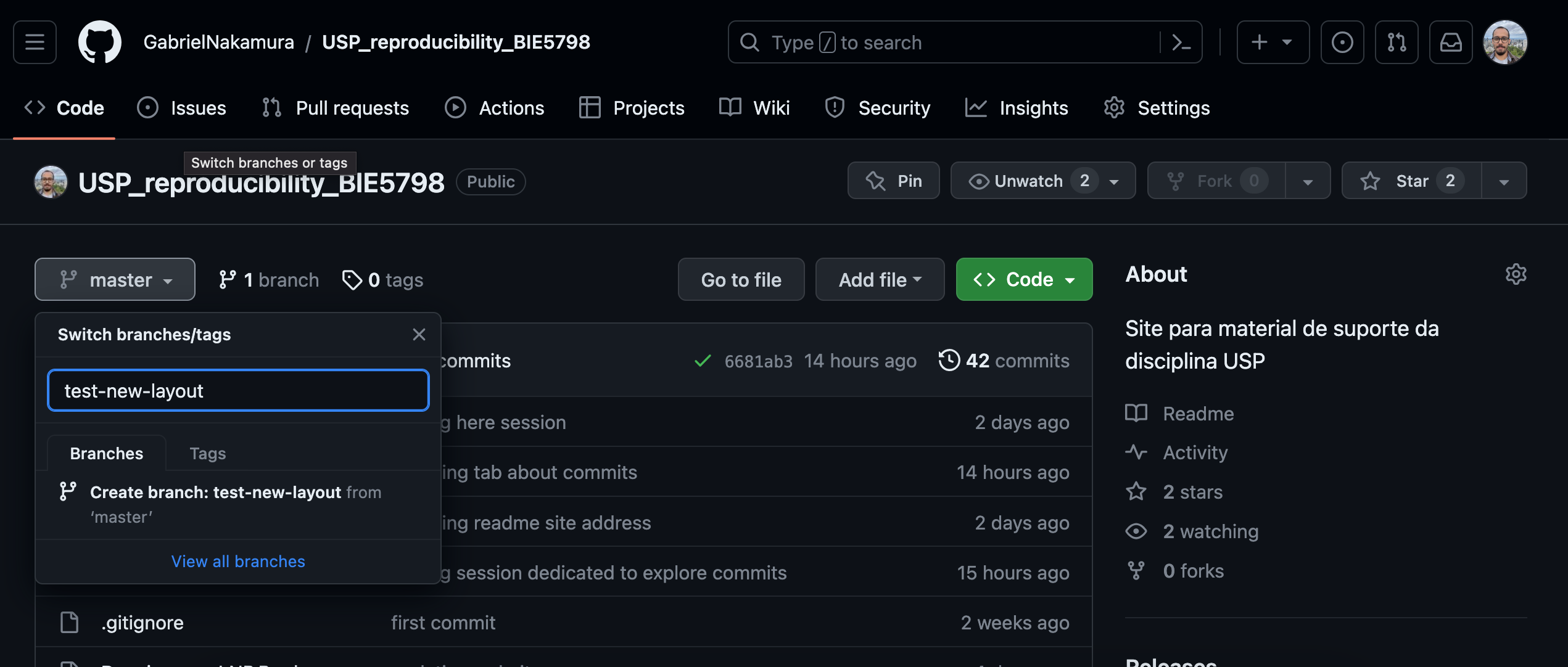Click 'adding tab about commits' commit message

[540, 472]
